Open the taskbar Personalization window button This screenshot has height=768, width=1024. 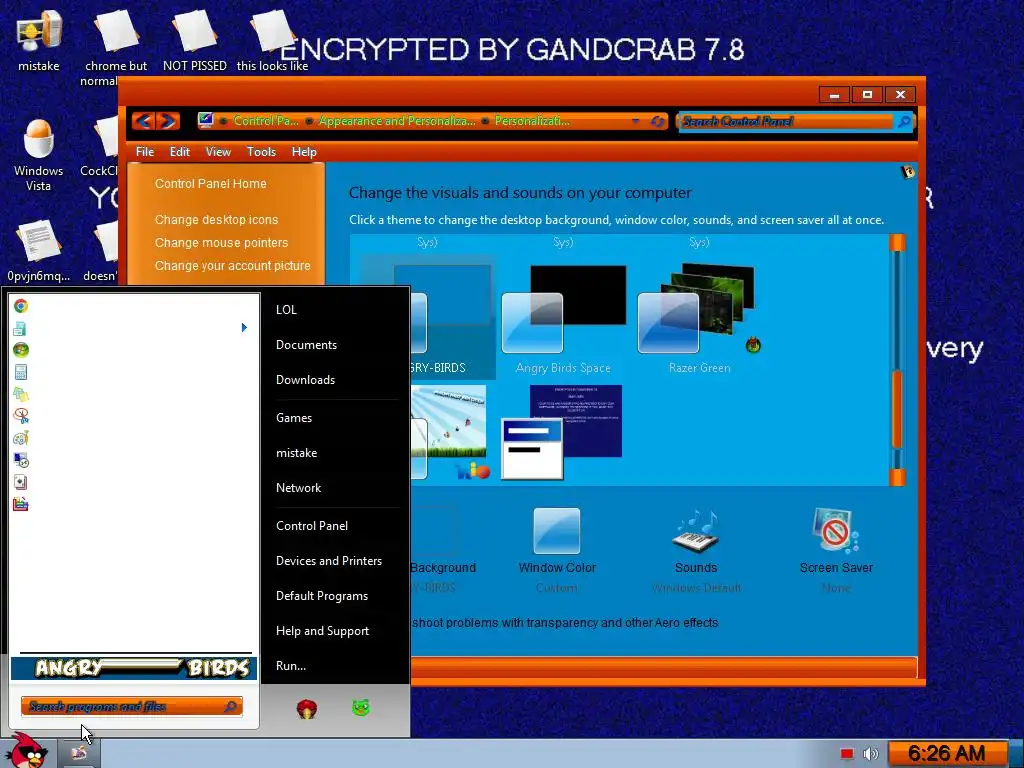pos(79,754)
